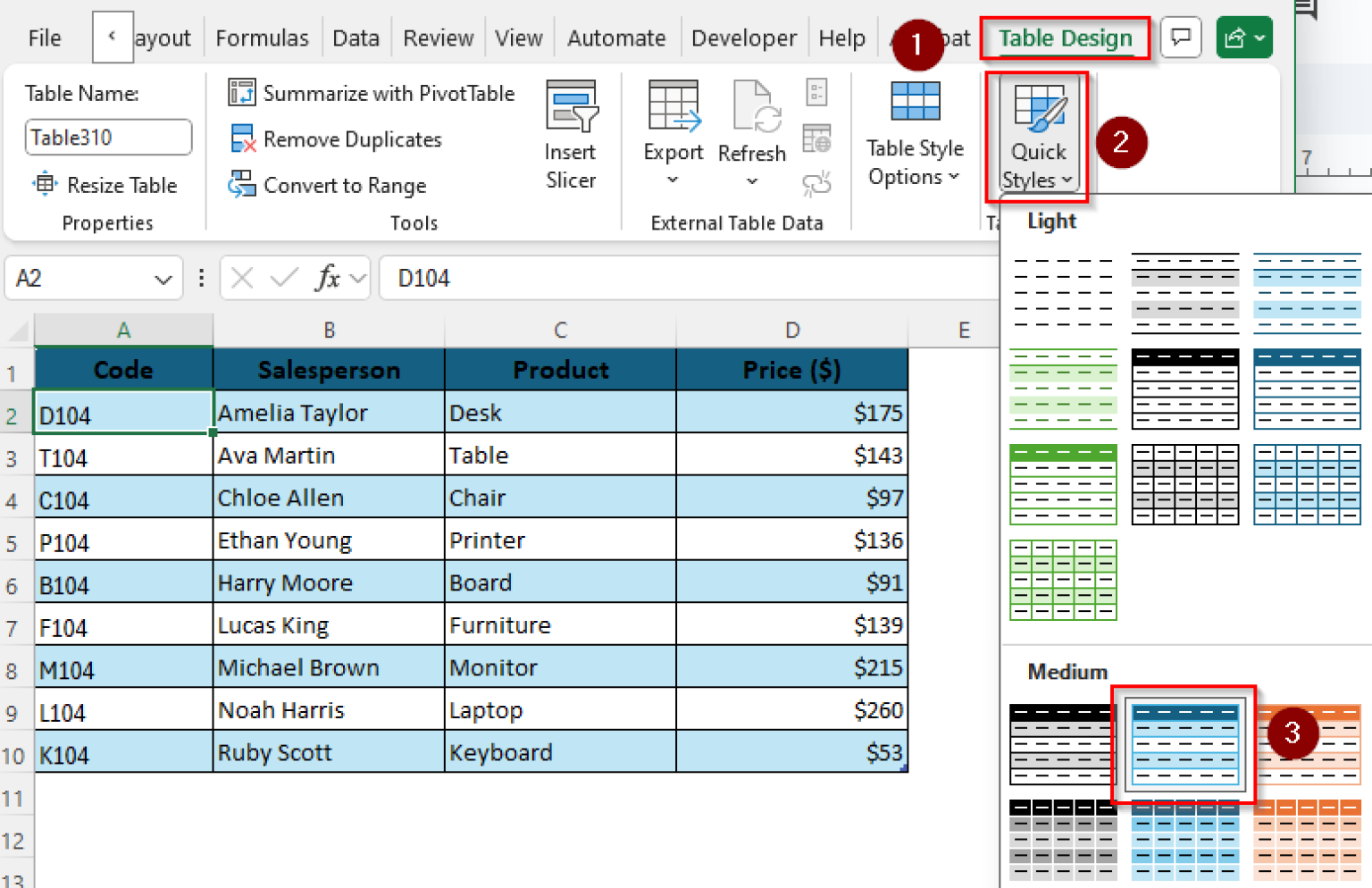This screenshot has width=1372, height=888.
Task: Click inside the Table Name field
Action: coord(107,137)
